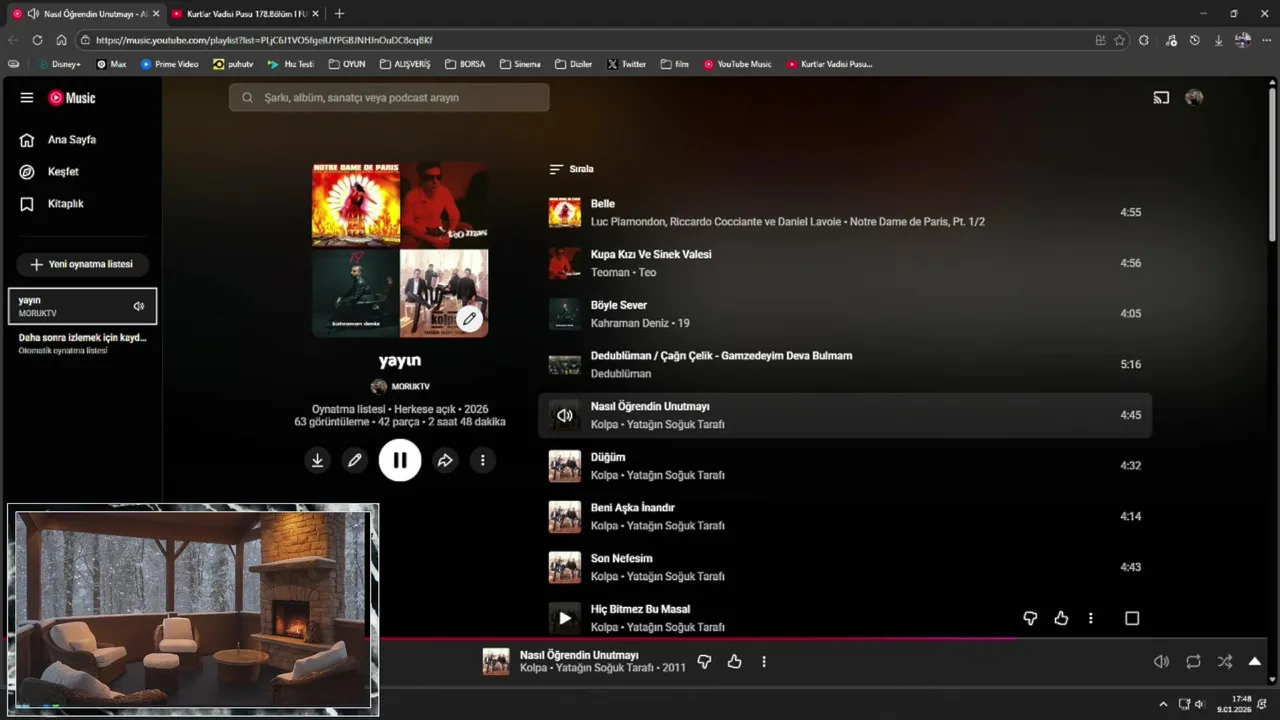Like the current song in player bar
This screenshot has width=1280, height=720.
735,661
